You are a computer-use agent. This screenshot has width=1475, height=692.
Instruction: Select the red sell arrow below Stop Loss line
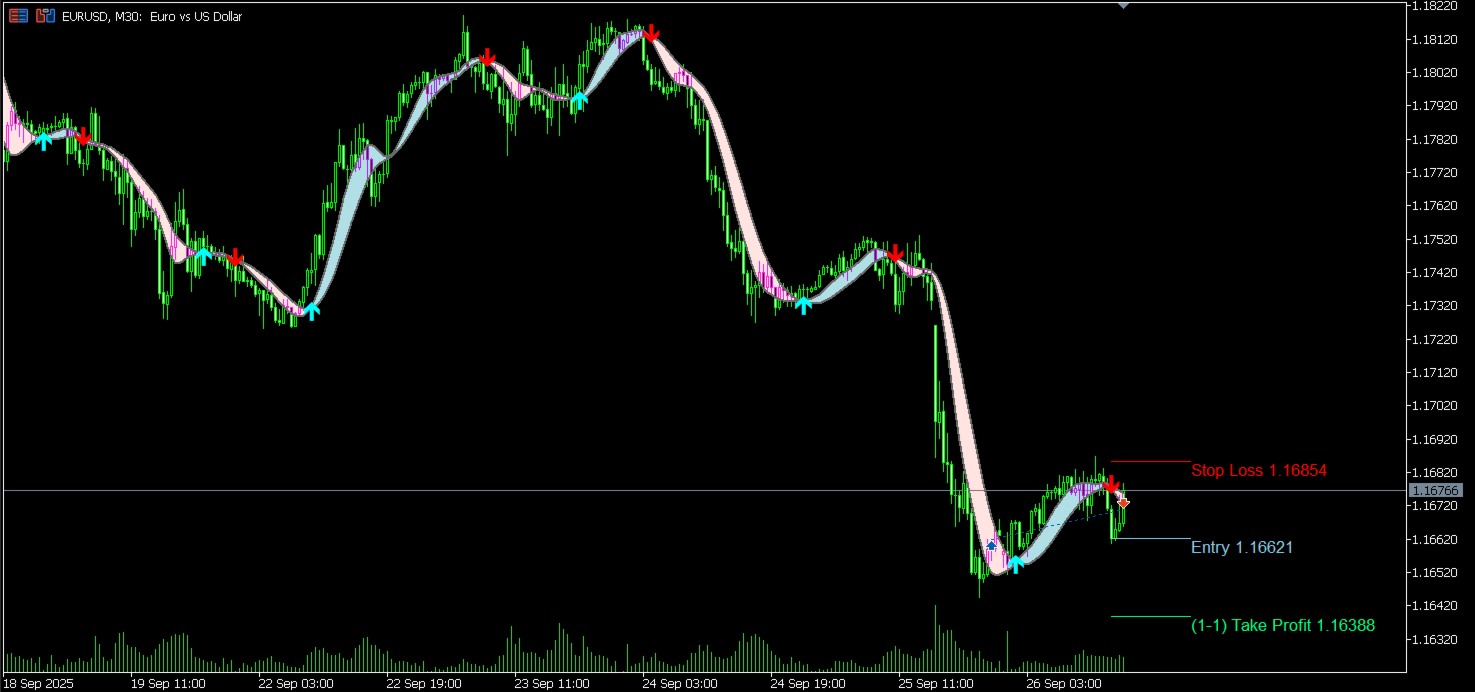tap(1111, 483)
